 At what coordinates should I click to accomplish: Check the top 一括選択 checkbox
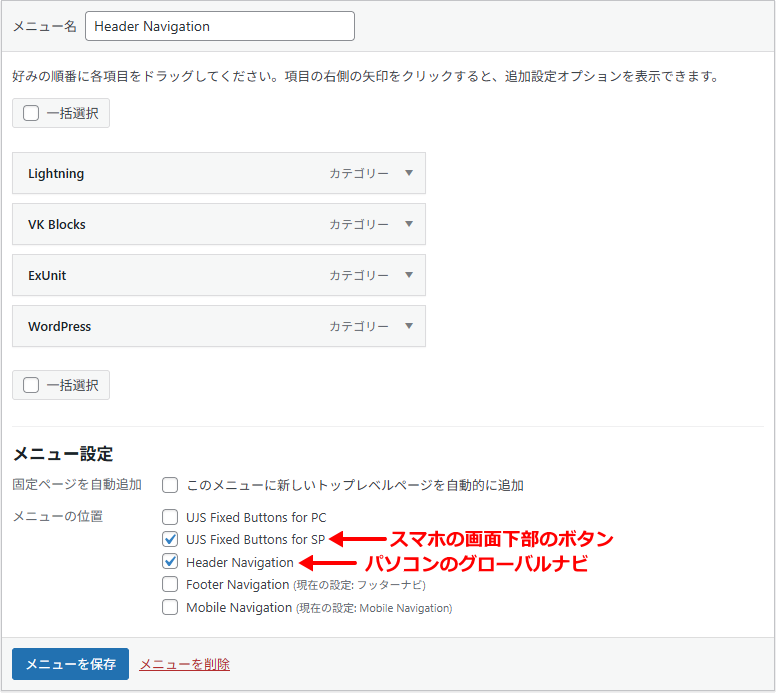pyautogui.click(x=31, y=113)
